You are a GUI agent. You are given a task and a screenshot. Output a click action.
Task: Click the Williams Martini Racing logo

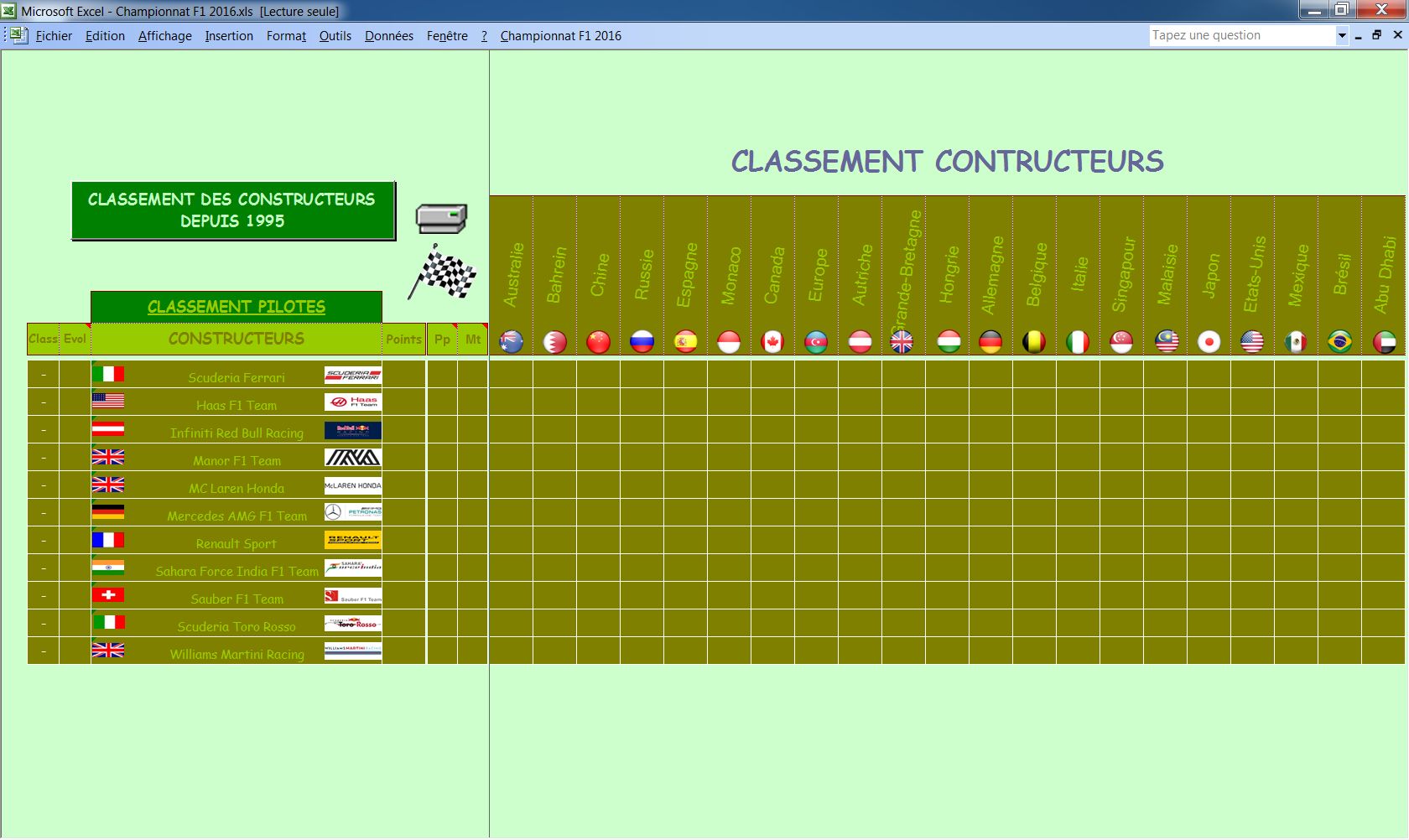[x=353, y=651]
